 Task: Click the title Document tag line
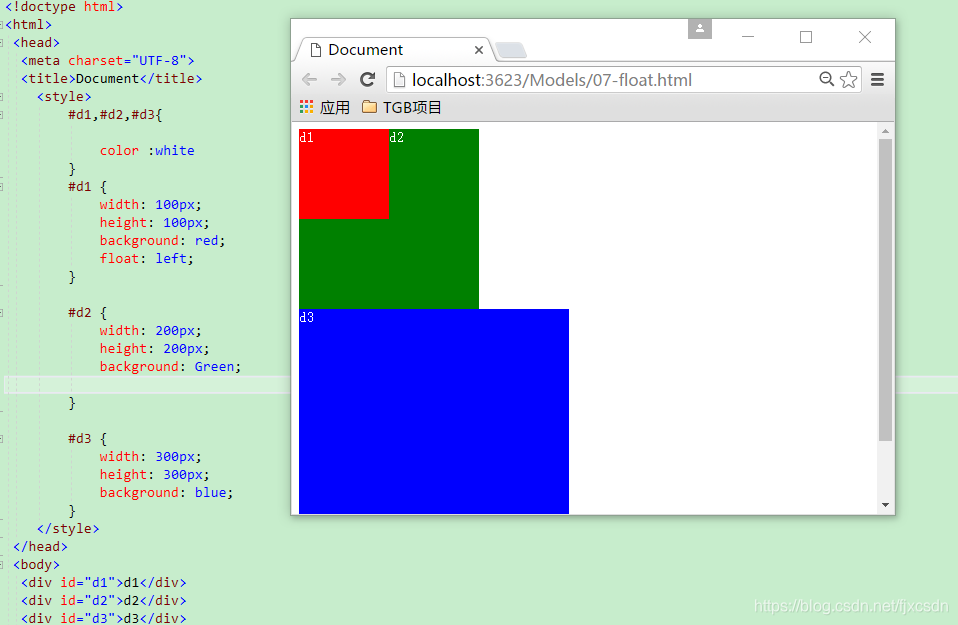111,79
